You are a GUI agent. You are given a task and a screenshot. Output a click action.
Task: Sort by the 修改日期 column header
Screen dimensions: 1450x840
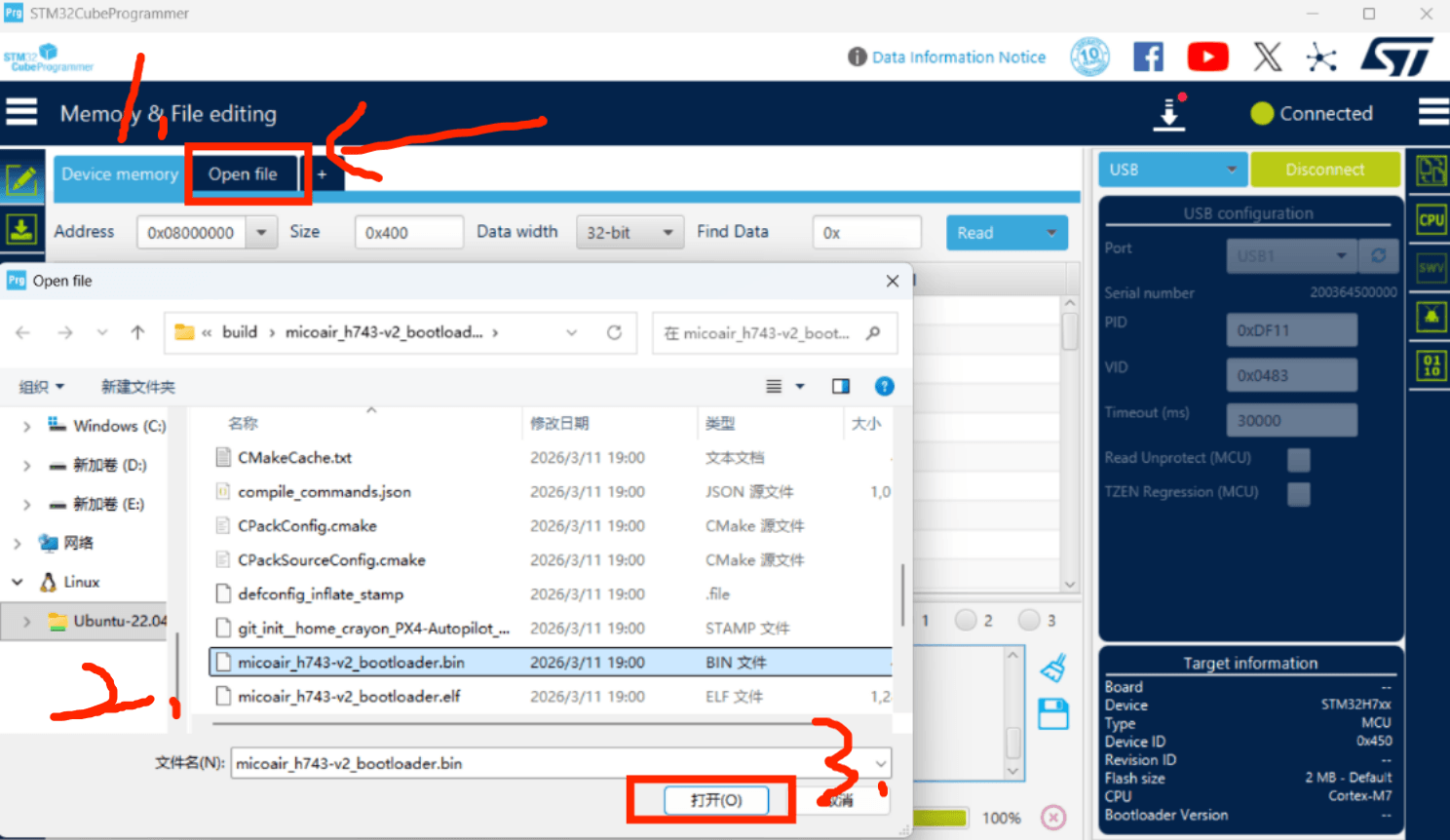pyautogui.click(x=559, y=423)
